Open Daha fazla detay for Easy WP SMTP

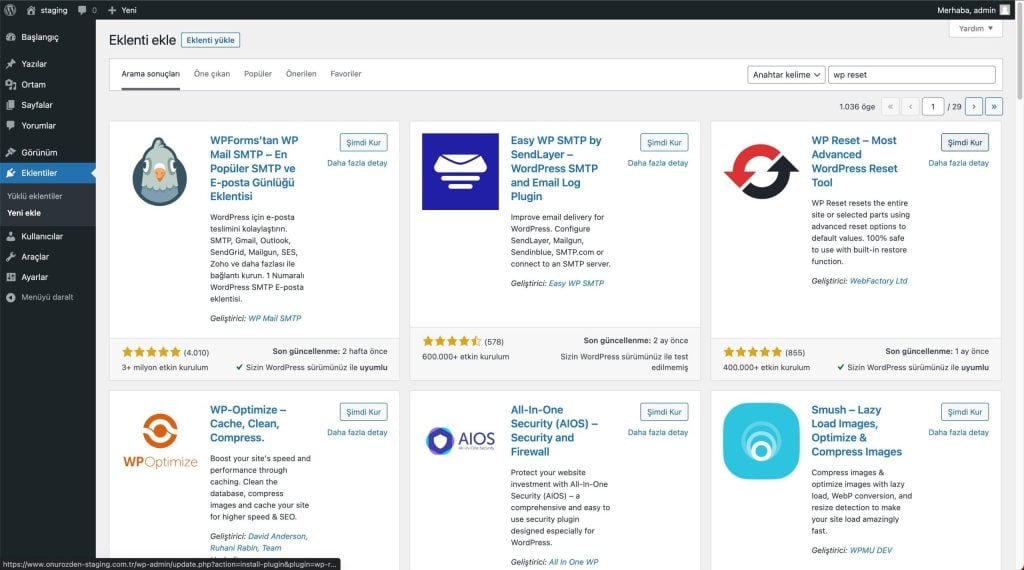pyautogui.click(x=658, y=163)
